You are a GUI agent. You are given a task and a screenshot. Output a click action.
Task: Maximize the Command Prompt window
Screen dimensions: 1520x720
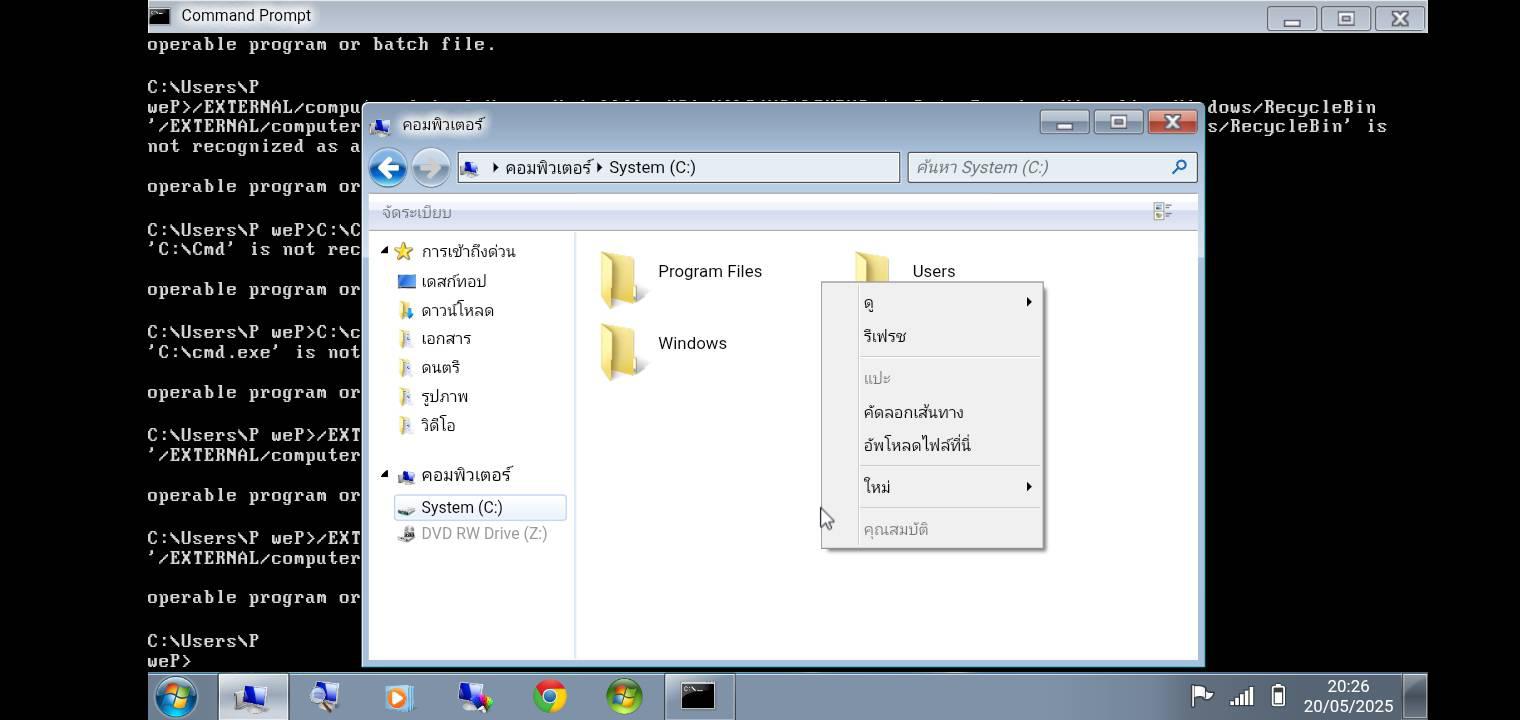point(1346,18)
